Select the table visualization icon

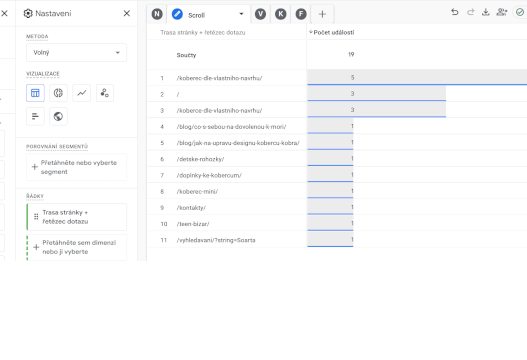[35, 93]
